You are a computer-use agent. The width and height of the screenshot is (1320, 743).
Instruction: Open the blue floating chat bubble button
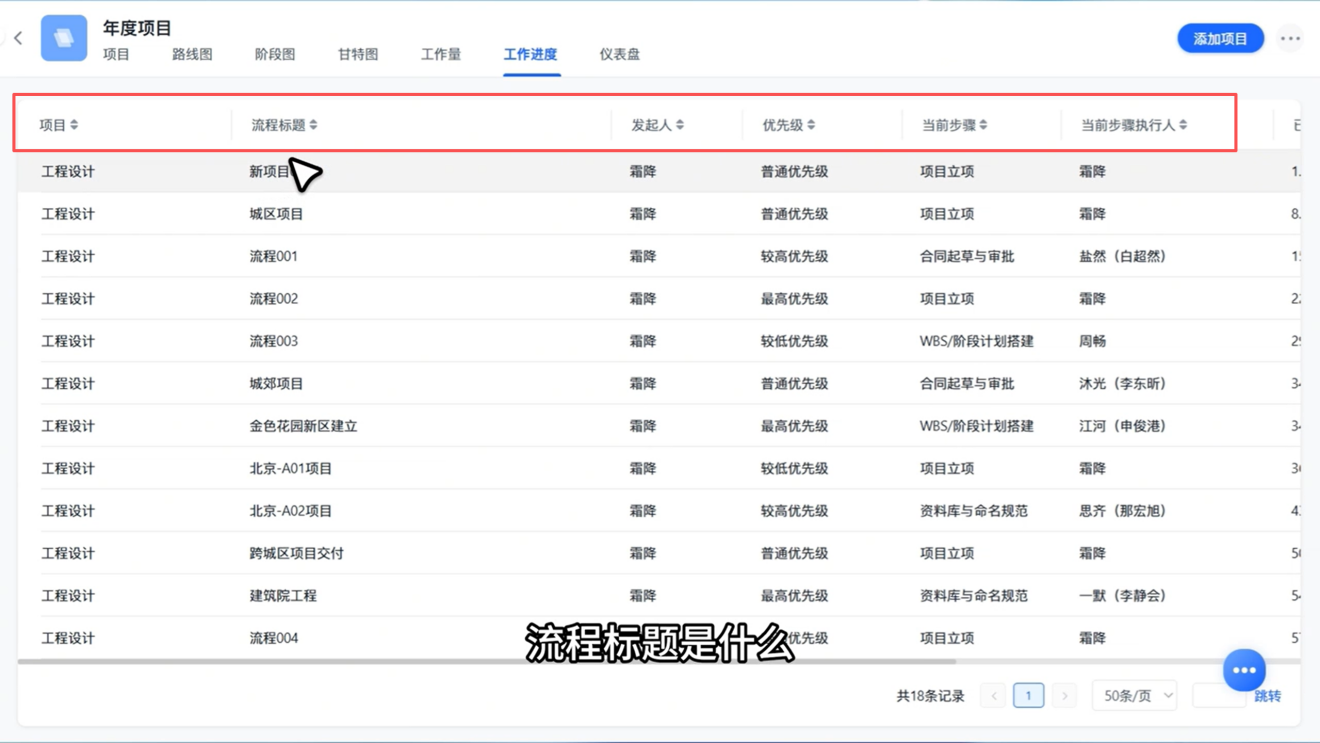click(x=1244, y=670)
